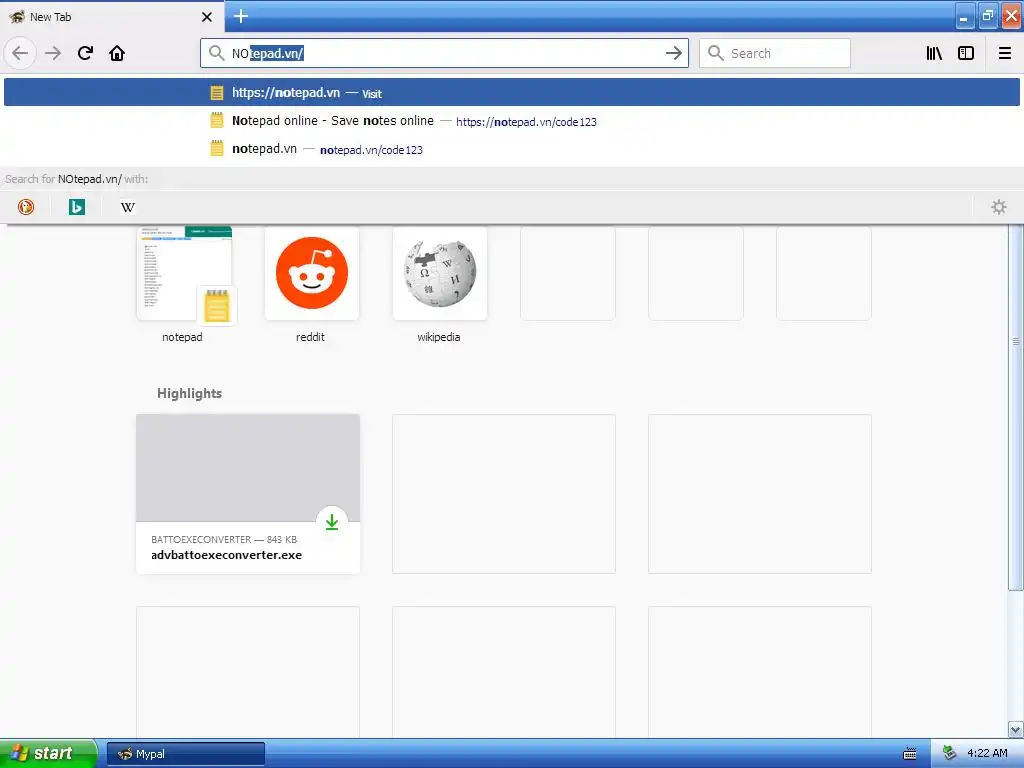1024x768 pixels.
Task: Open the Library icon in the toolbar
Action: tap(934, 53)
